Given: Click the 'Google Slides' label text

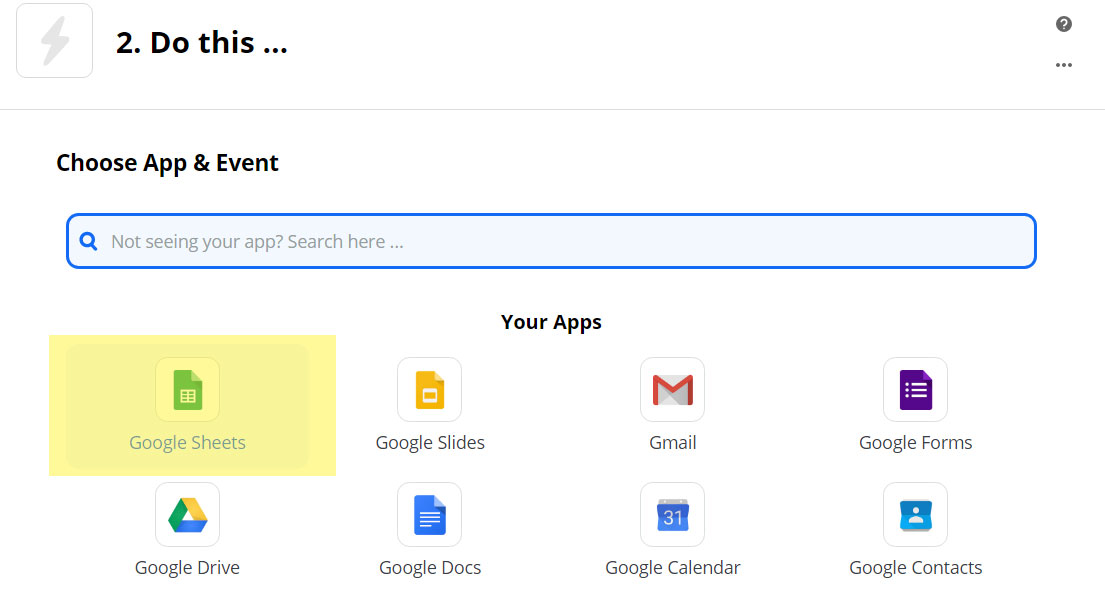Looking at the screenshot, I should (x=430, y=443).
